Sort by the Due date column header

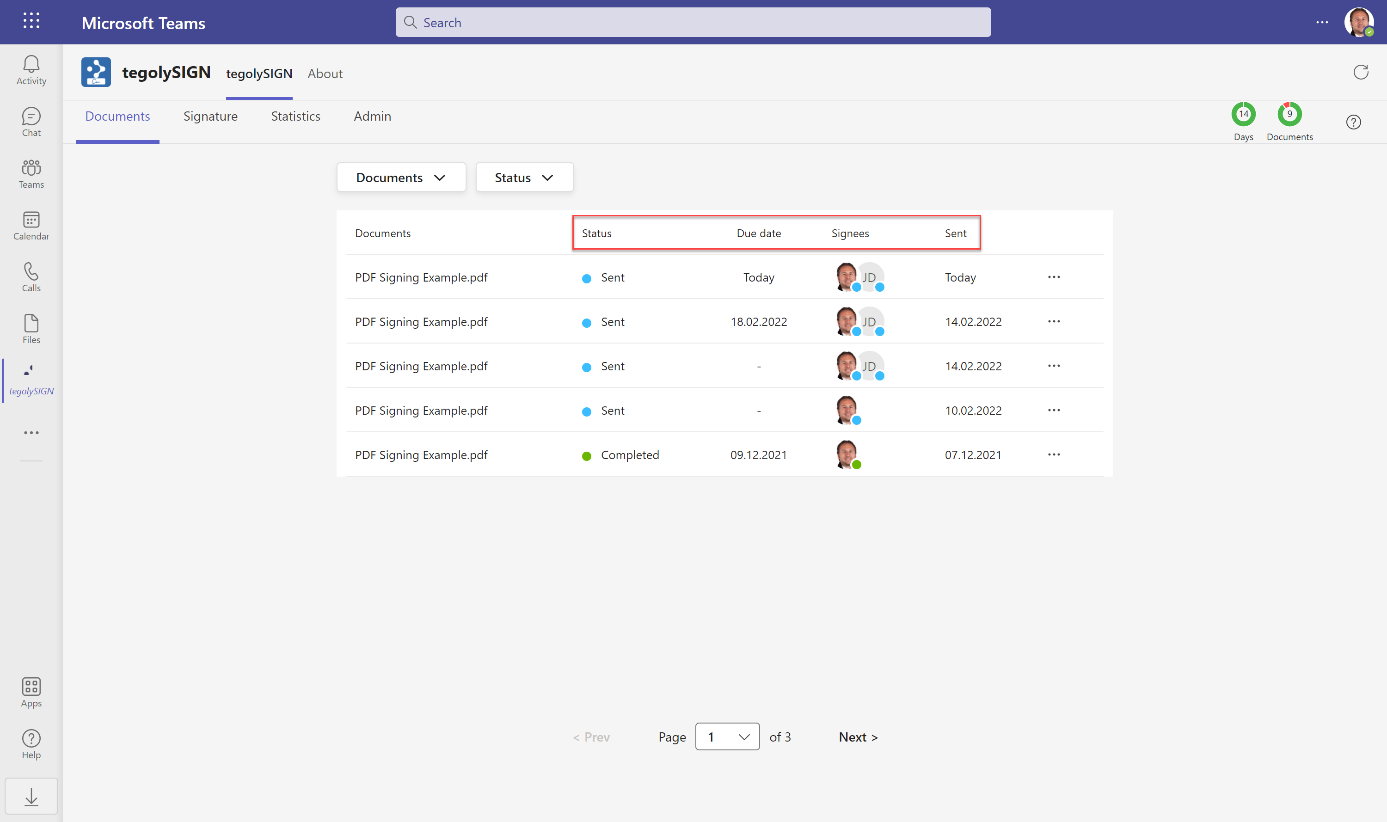(759, 233)
